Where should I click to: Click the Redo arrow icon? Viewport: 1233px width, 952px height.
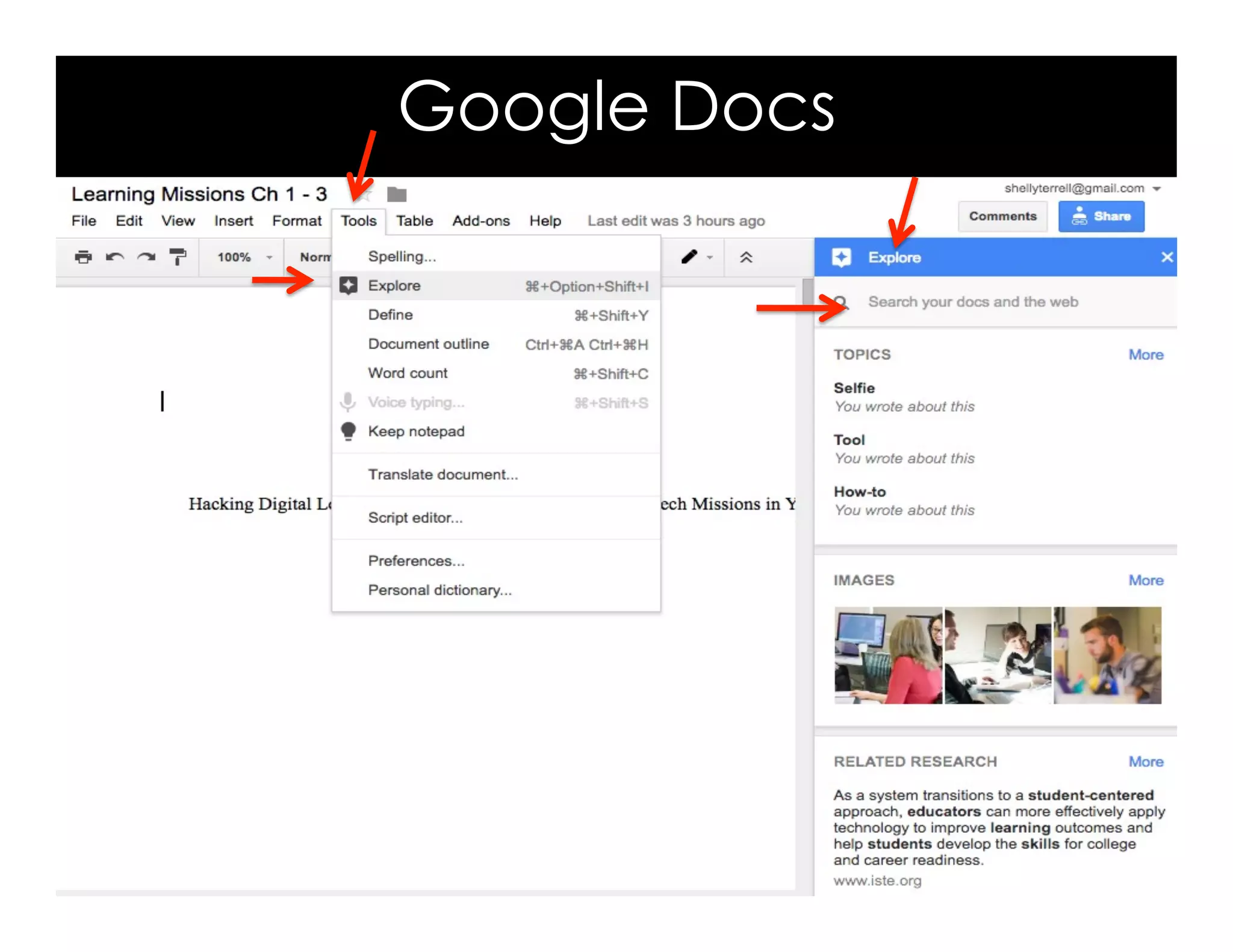(x=146, y=258)
